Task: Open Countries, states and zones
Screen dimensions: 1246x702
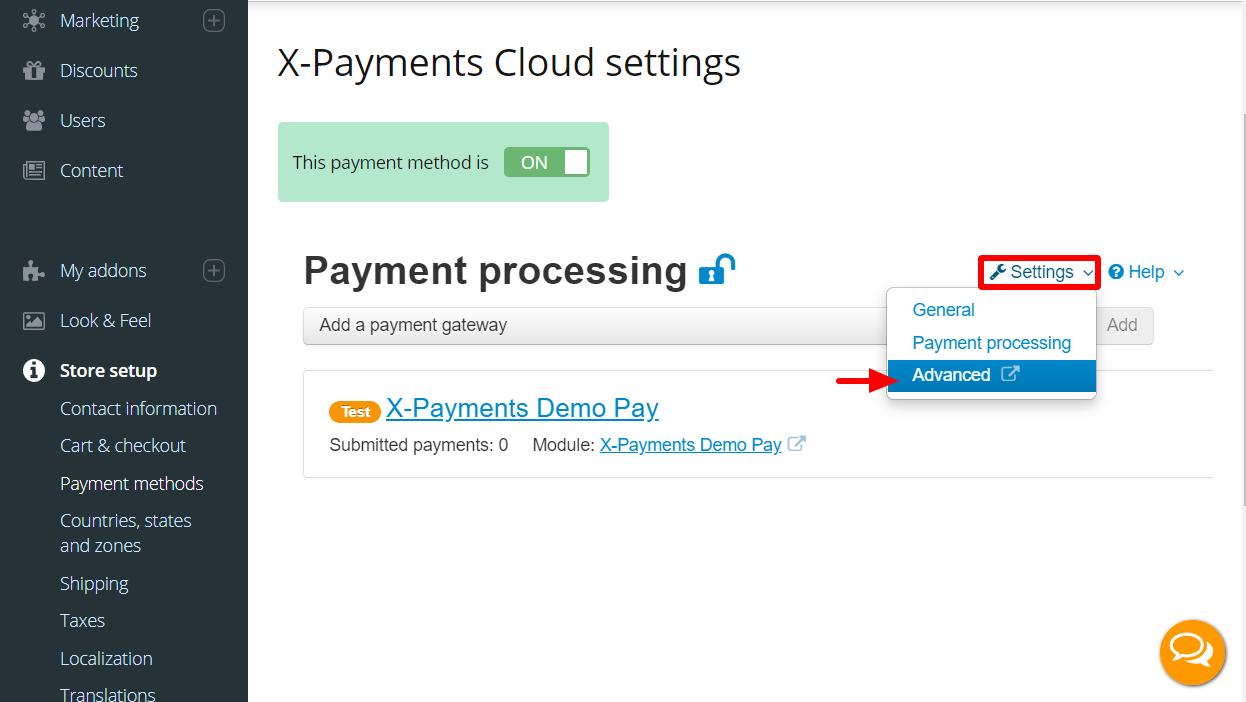Action: 125,533
